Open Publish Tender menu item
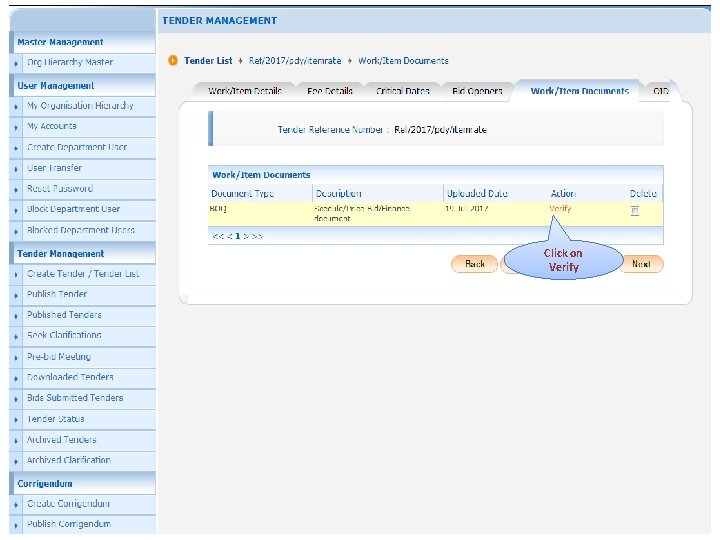 pos(57,294)
